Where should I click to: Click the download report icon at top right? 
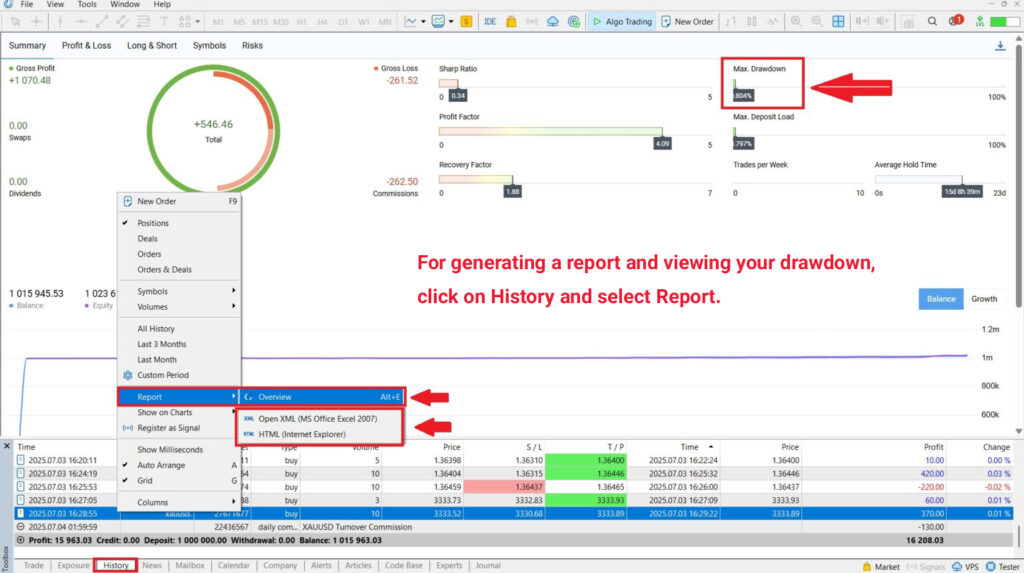[x=1000, y=46]
